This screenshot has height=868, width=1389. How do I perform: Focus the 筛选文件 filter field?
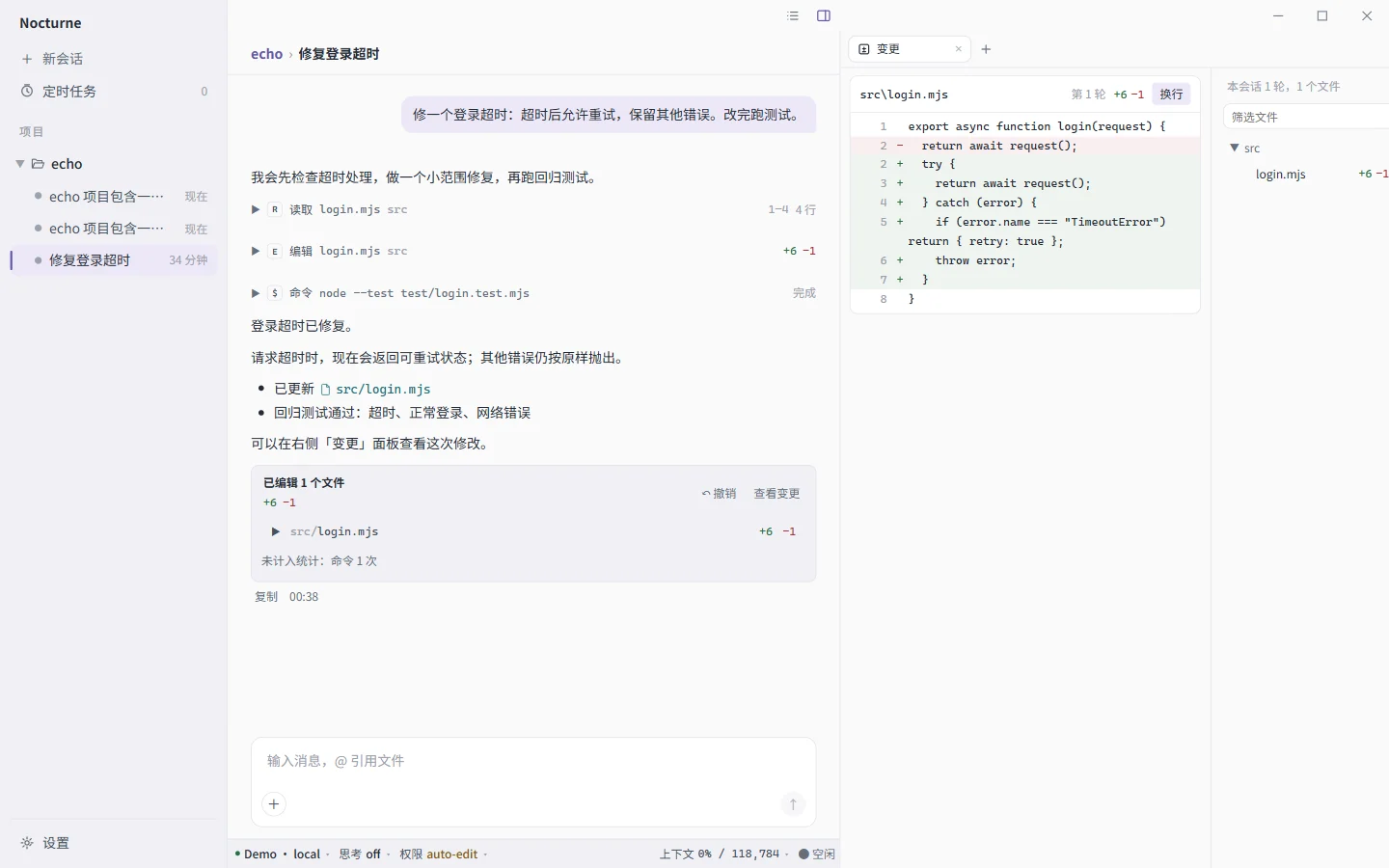click(1307, 117)
